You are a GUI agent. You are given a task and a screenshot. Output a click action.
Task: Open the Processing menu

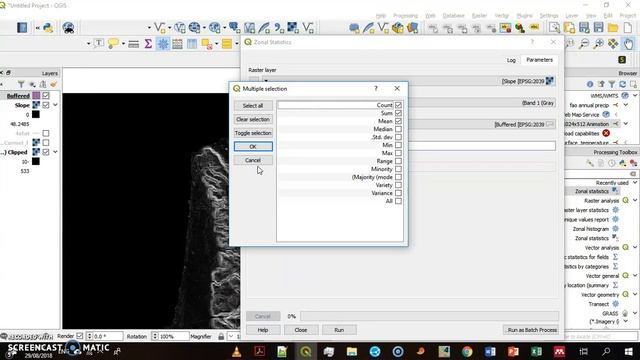pyautogui.click(x=405, y=16)
